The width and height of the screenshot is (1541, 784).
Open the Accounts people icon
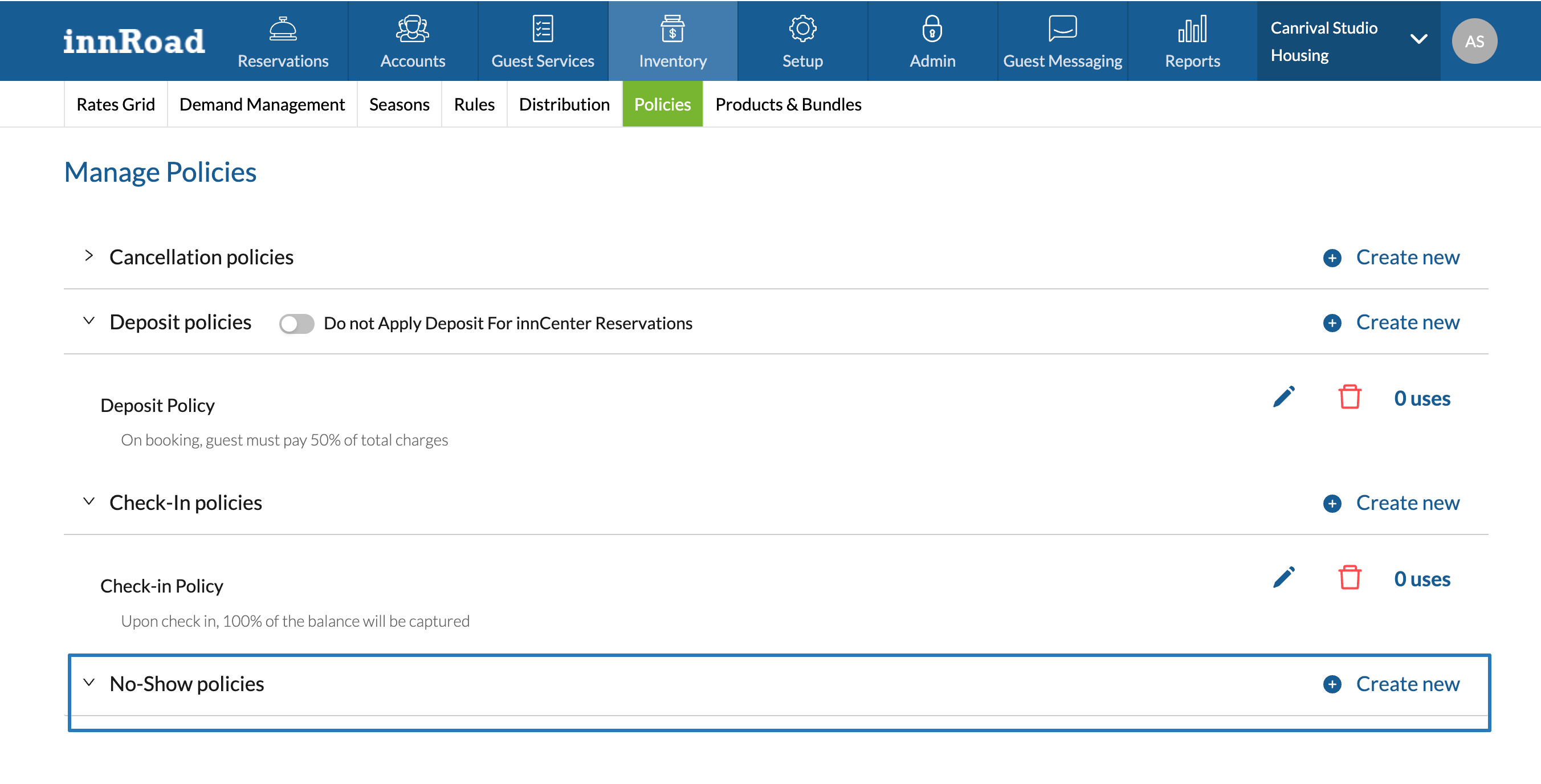pyautogui.click(x=412, y=28)
